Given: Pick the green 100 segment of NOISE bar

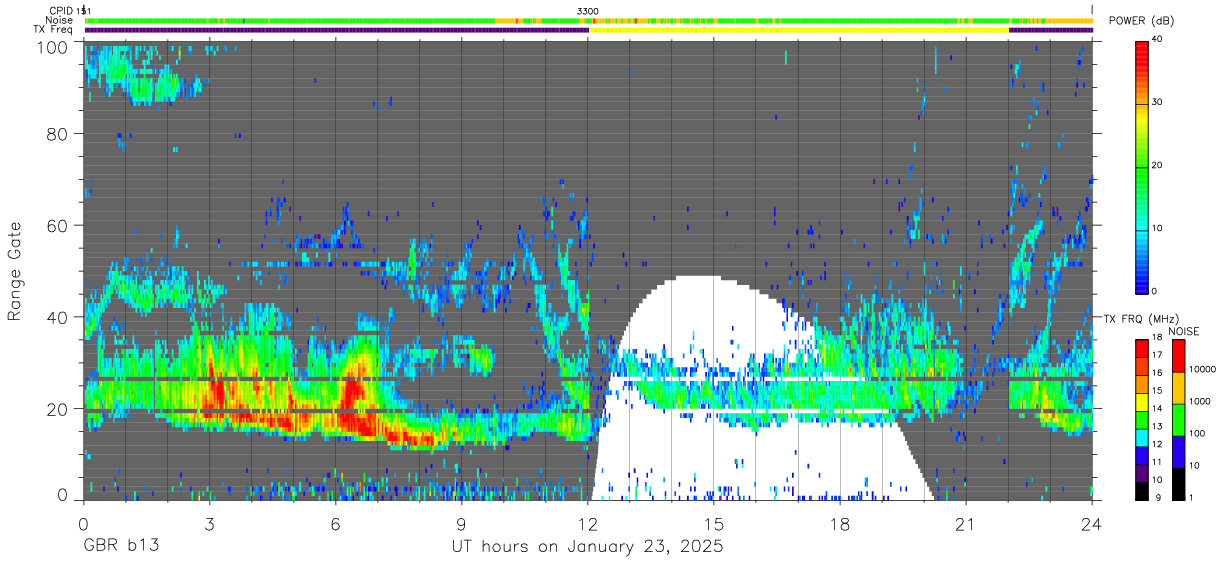Looking at the screenshot, I should [1178, 420].
